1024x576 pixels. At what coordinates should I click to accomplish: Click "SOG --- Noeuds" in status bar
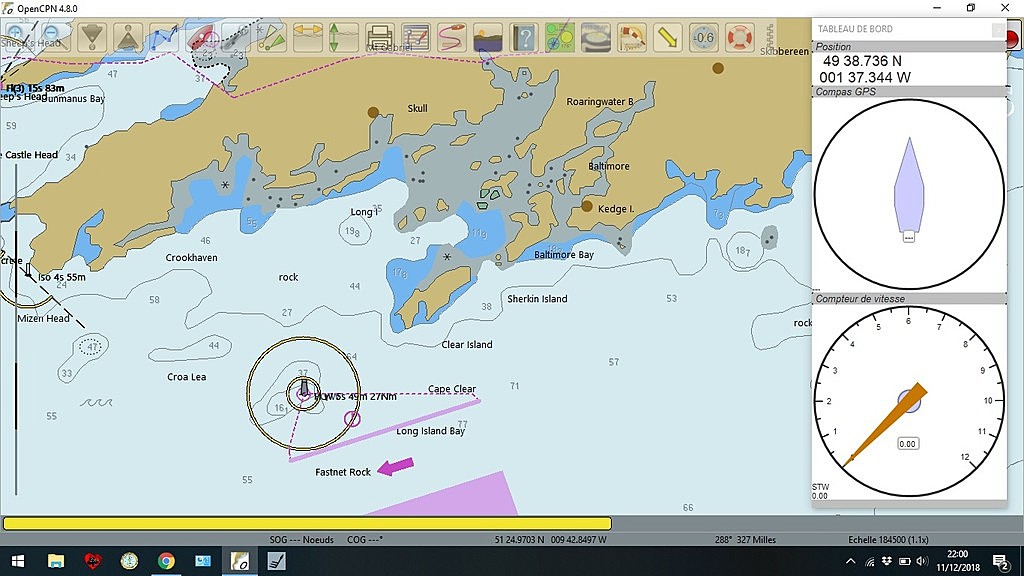[302, 540]
